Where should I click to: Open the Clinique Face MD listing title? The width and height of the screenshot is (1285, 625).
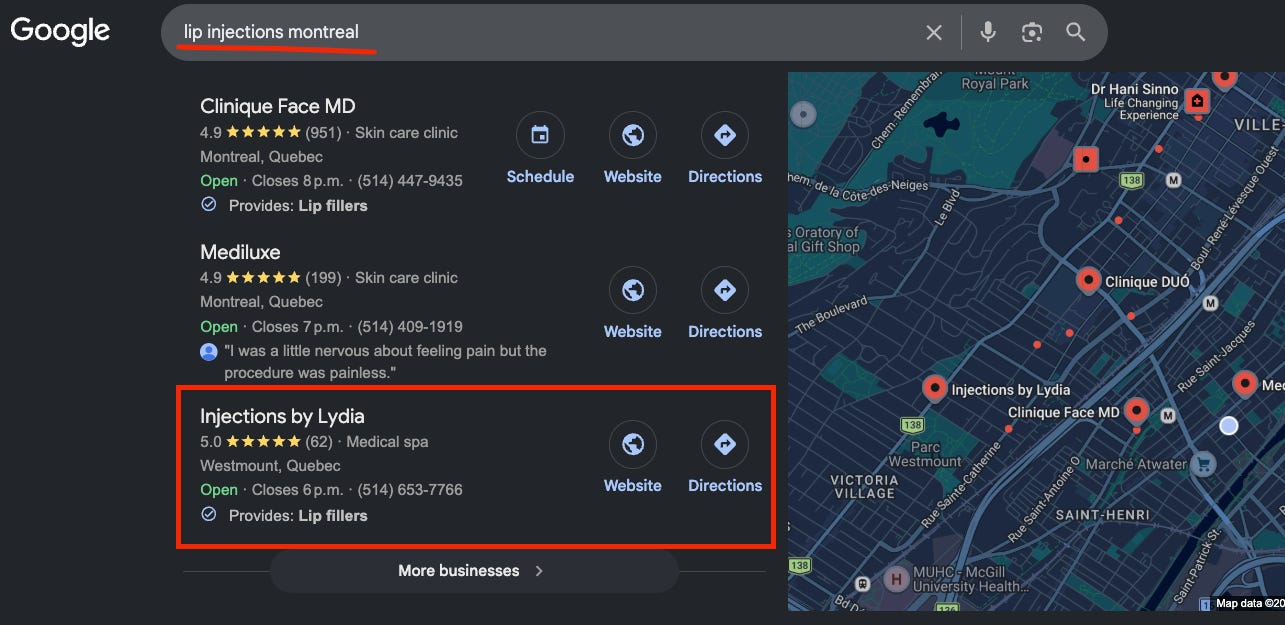(x=278, y=106)
